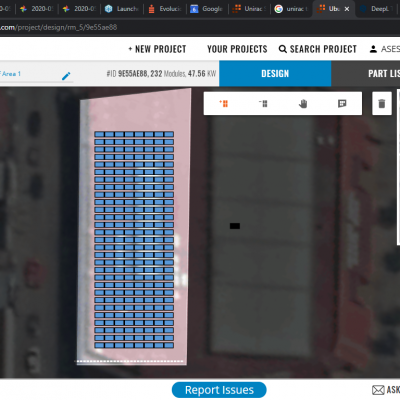This screenshot has width=400, height=400.
Task: Click the browser address bar URL
Action: (58, 27)
